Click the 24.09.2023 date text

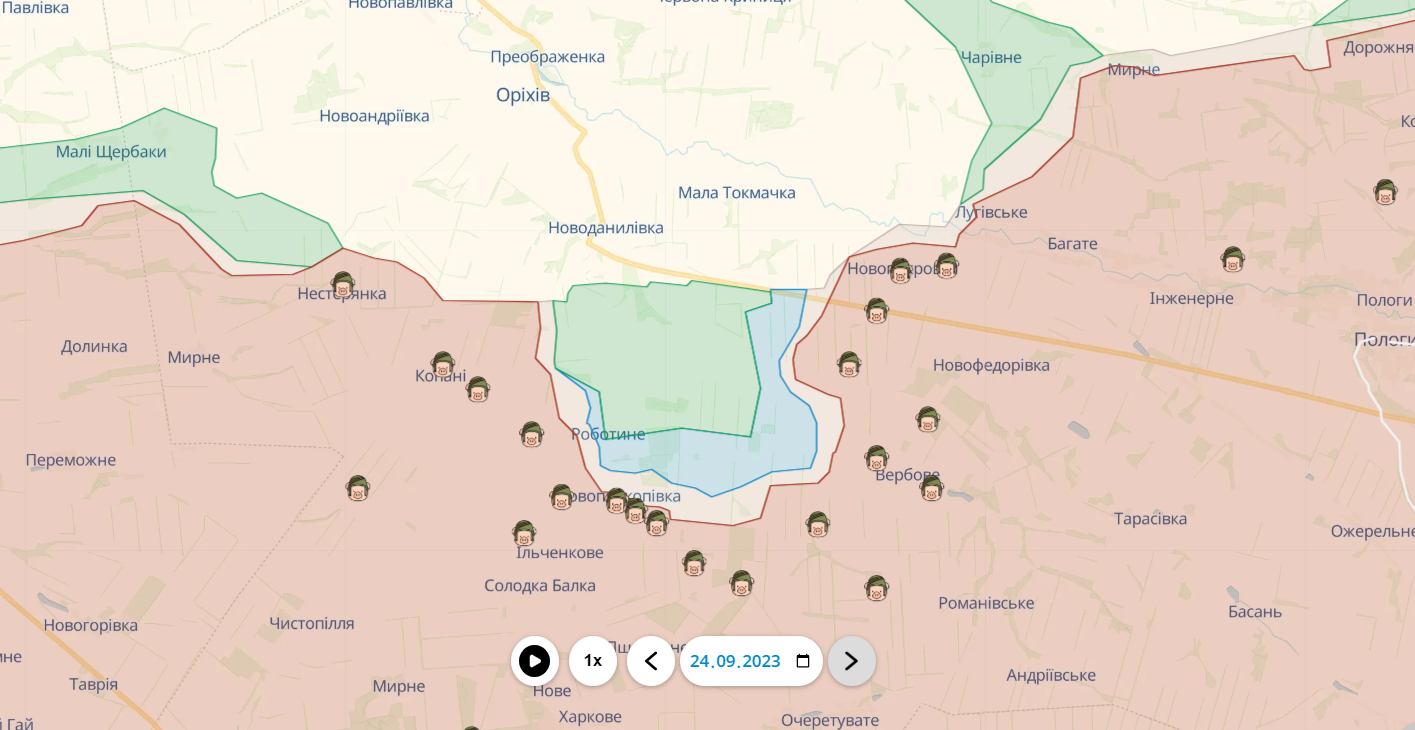[x=734, y=661]
